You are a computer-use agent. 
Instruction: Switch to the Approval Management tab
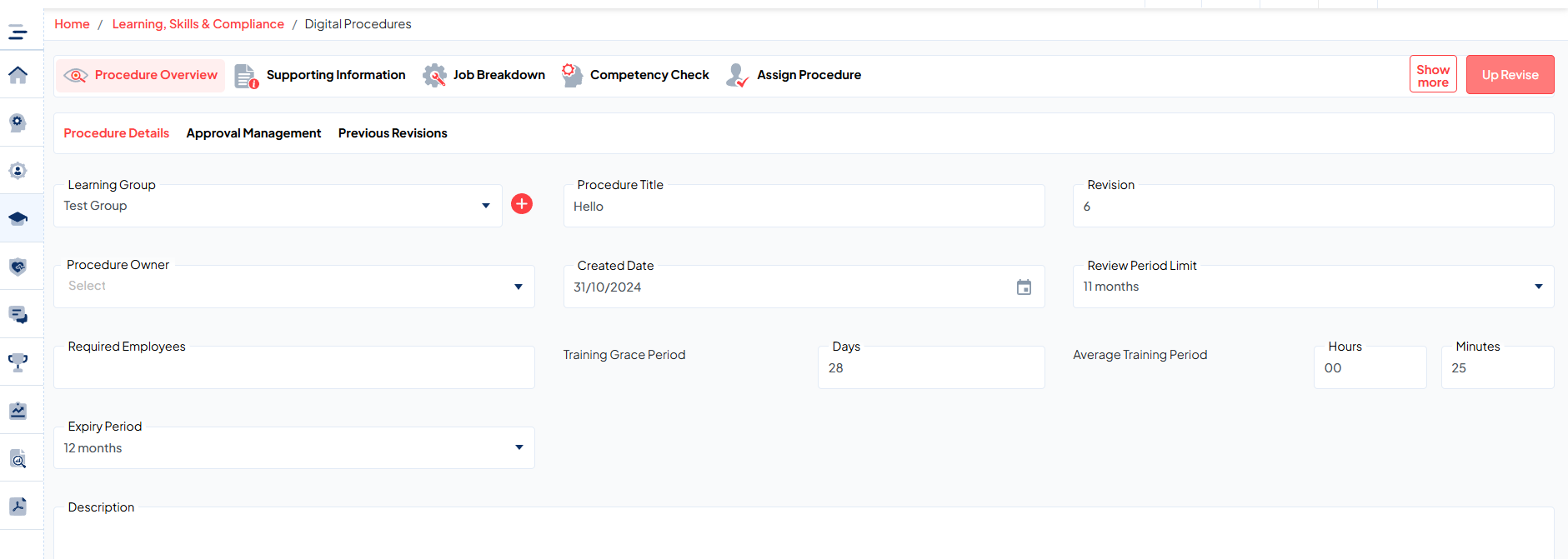tap(253, 133)
